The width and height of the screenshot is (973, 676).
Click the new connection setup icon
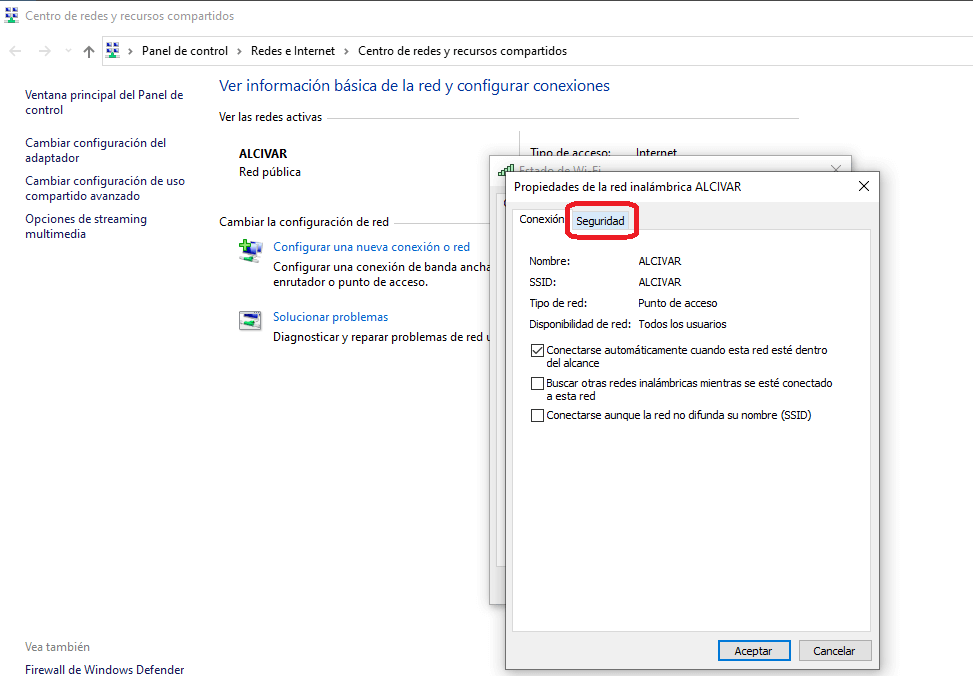250,250
